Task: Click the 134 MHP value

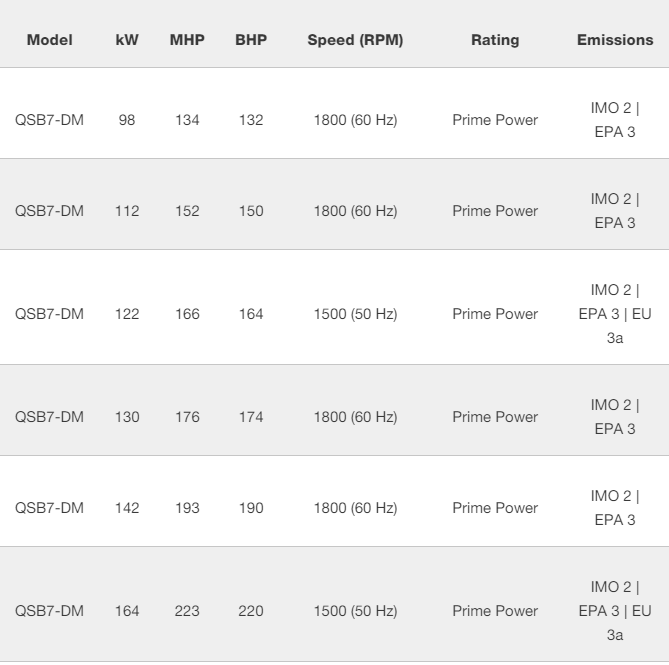Action: point(187,120)
